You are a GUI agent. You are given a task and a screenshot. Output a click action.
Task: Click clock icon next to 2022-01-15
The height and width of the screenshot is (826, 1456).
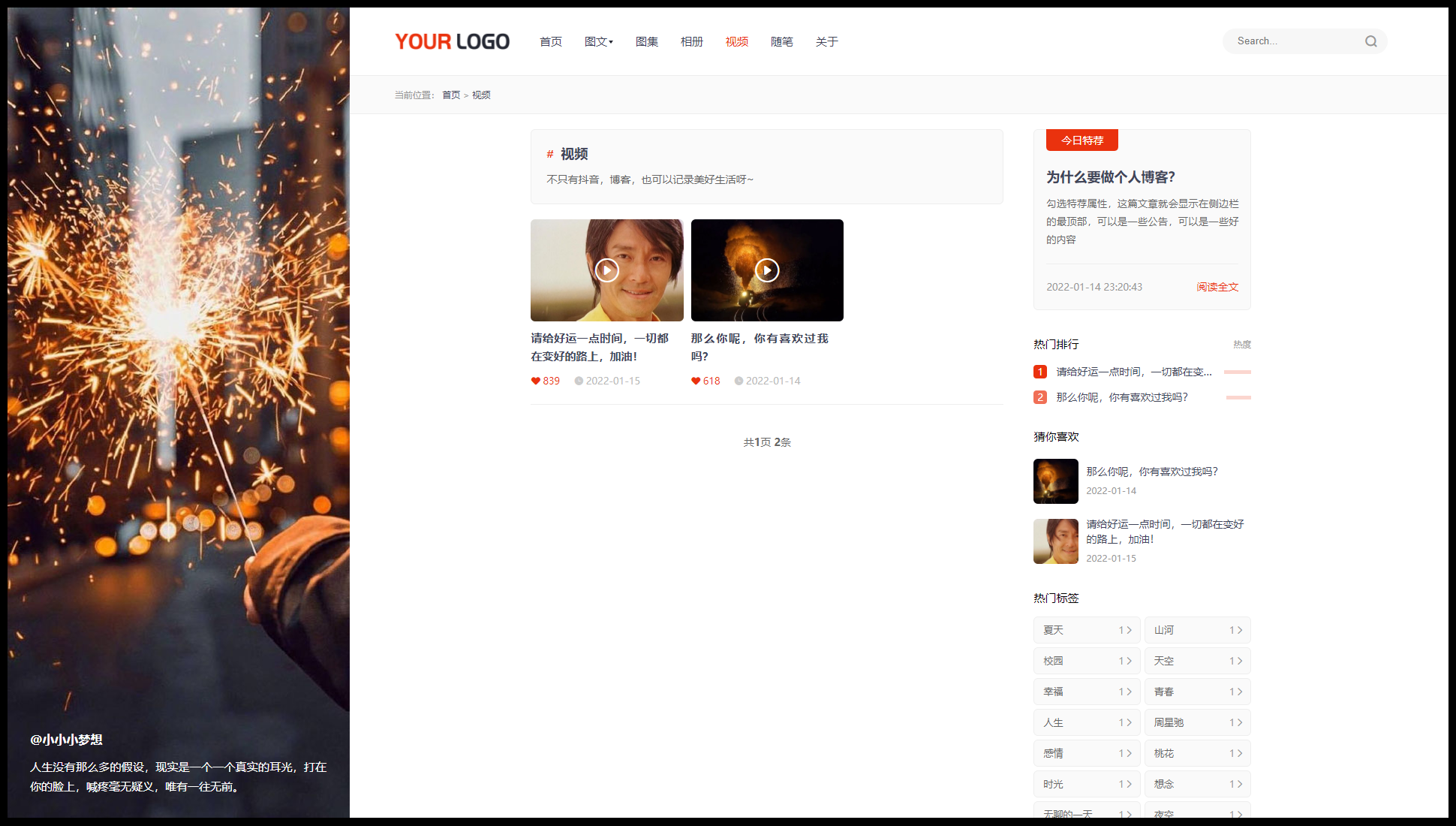(x=579, y=381)
